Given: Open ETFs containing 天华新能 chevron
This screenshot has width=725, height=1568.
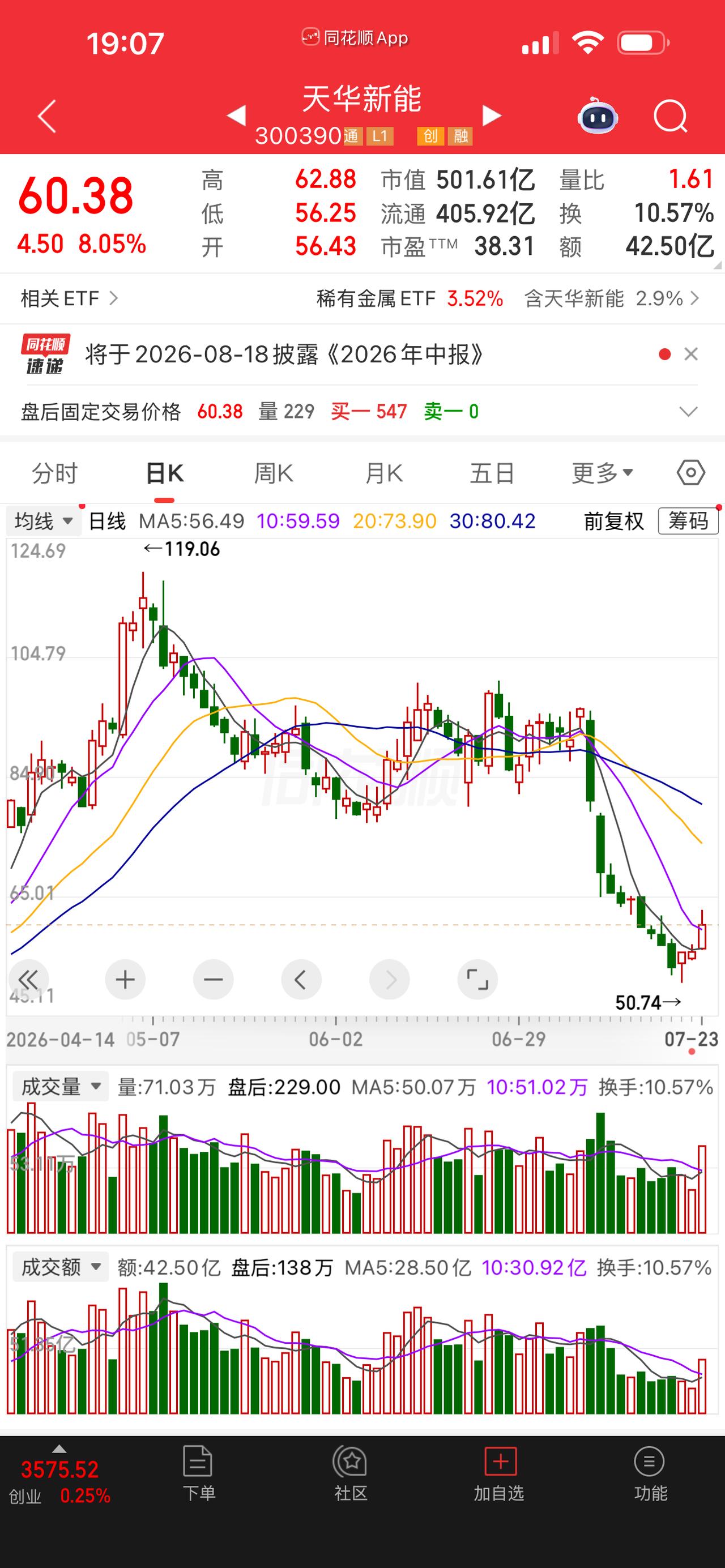Looking at the screenshot, I should tap(694, 298).
